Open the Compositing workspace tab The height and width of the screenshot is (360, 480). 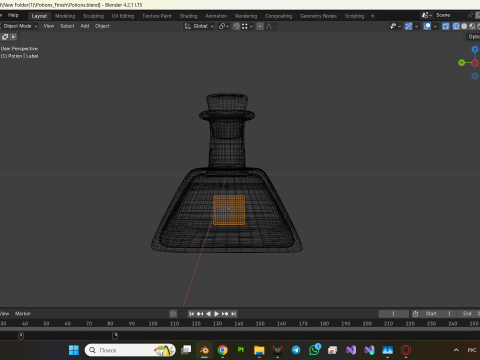click(279, 16)
